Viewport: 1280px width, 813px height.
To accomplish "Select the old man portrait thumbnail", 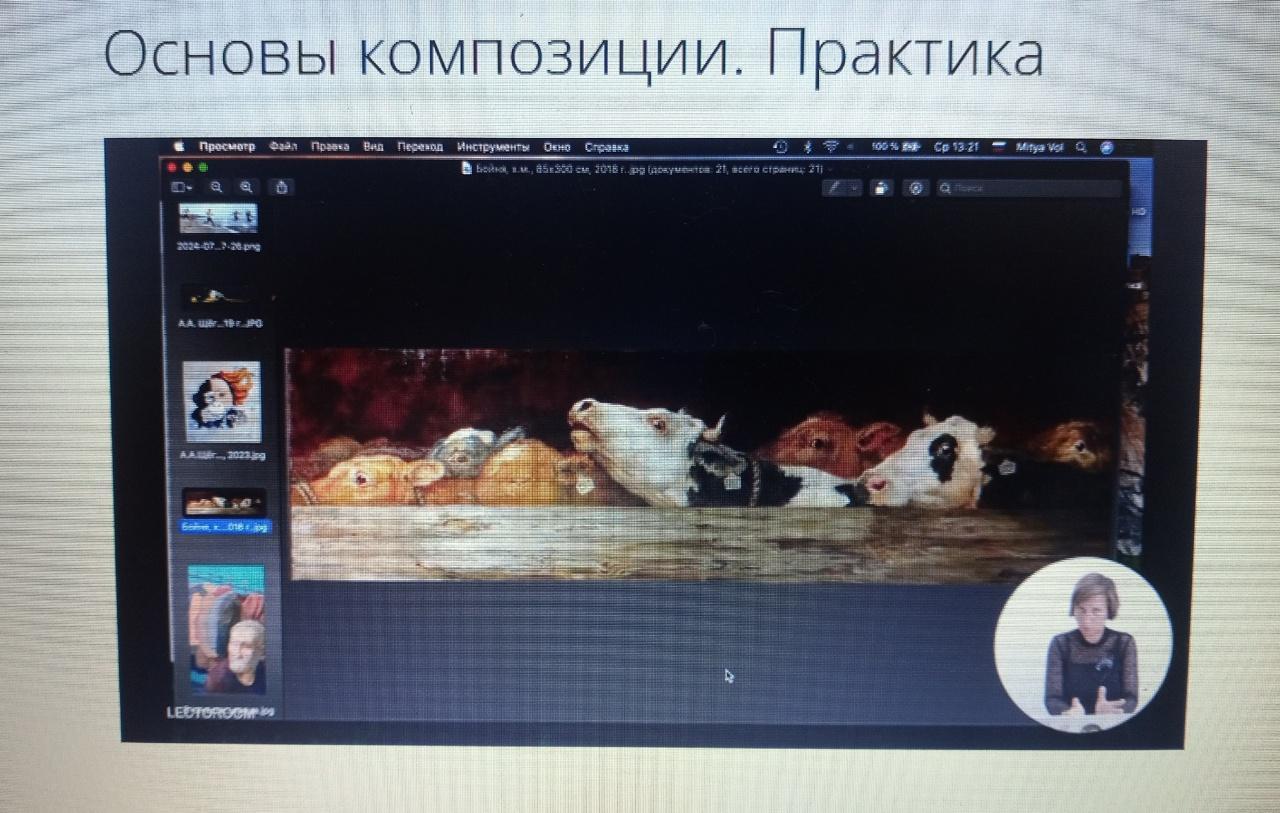I will click(226, 630).
